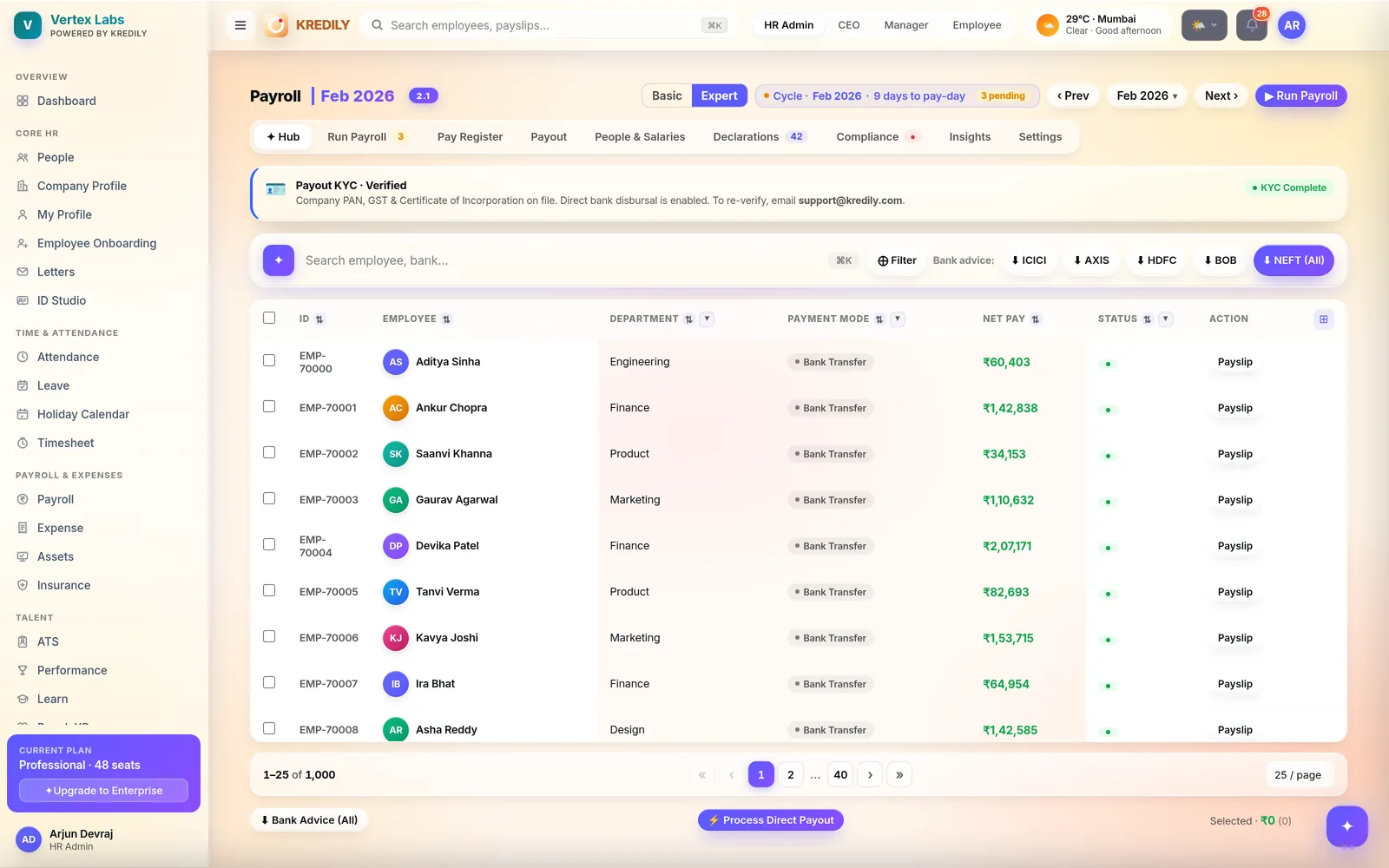This screenshot has width=1389, height=868.
Task: Open the Run Payroll tab
Action: (x=365, y=137)
